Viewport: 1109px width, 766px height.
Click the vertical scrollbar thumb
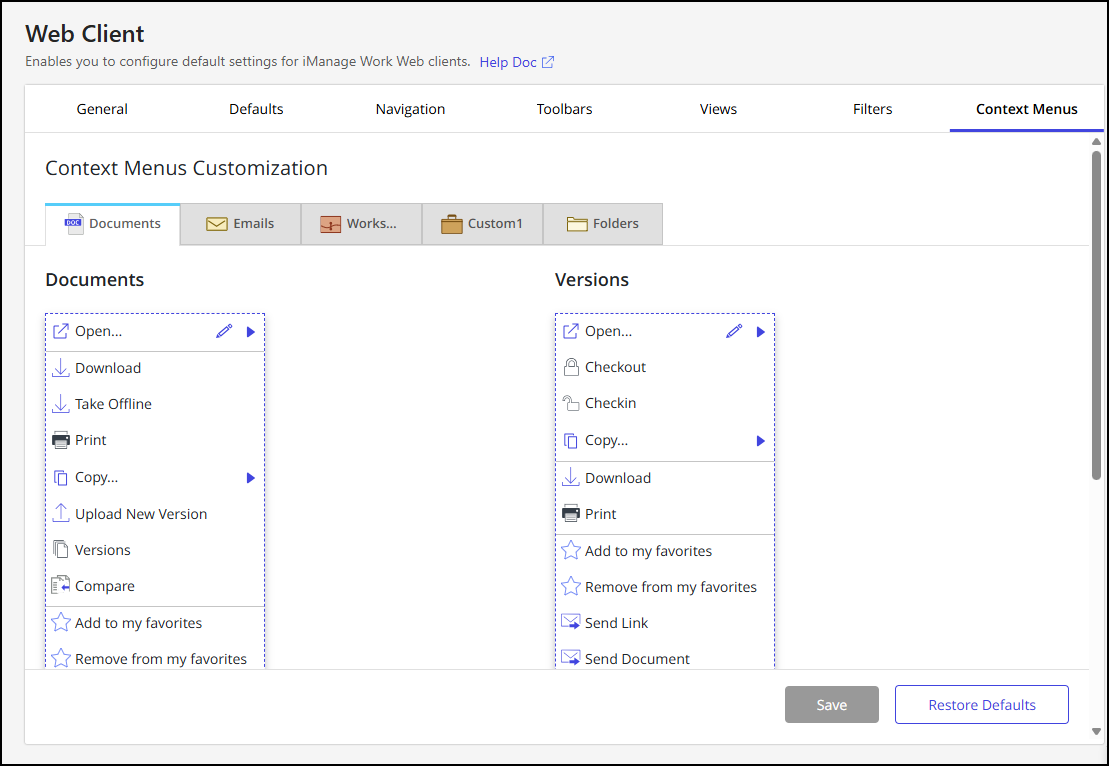coord(1096,315)
